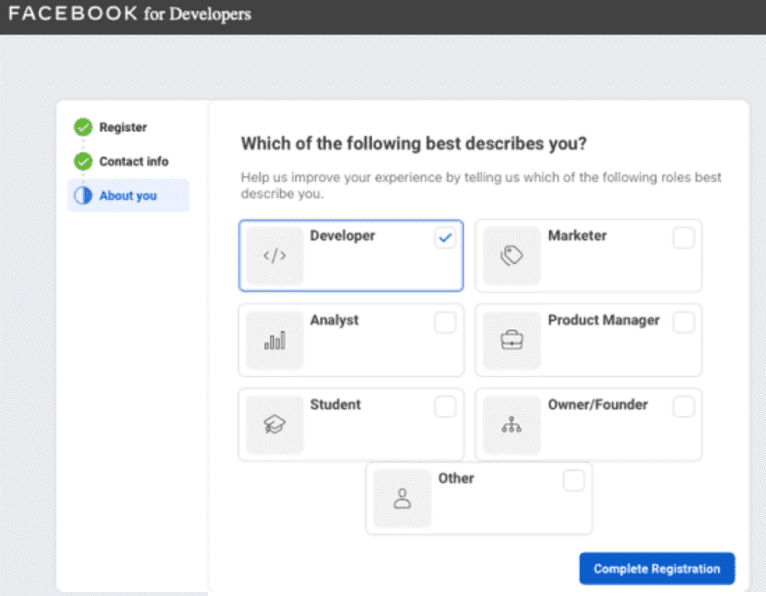Click the Owner/Founder role label
This screenshot has height=596, width=766.
click(597, 404)
